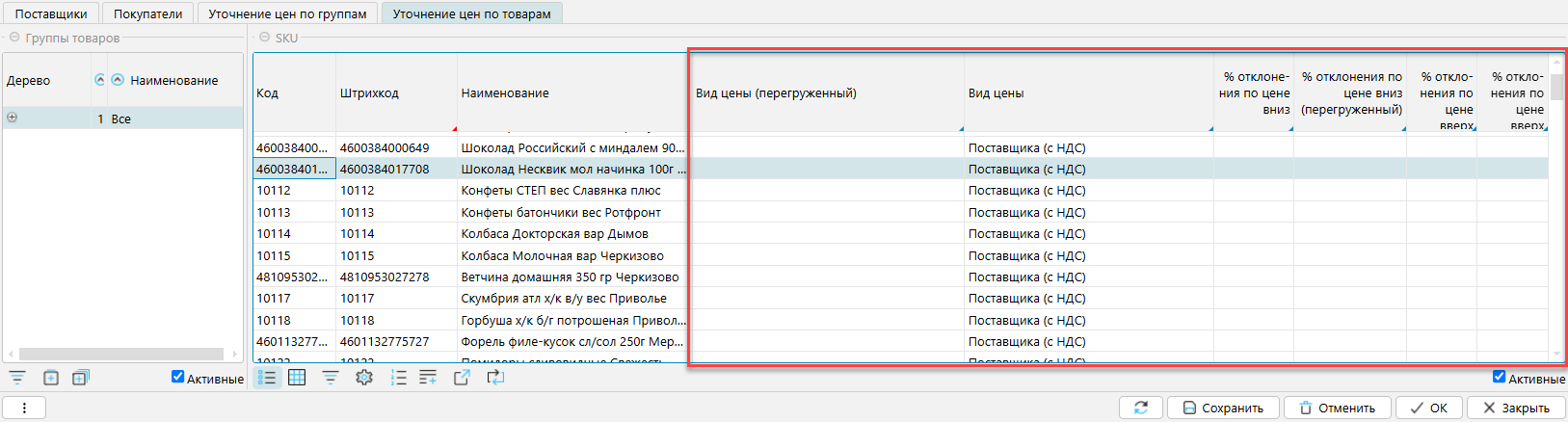The image size is (1568, 422).
Task: Click the refresh button next to Сохранить
Action: tap(1141, 408)
